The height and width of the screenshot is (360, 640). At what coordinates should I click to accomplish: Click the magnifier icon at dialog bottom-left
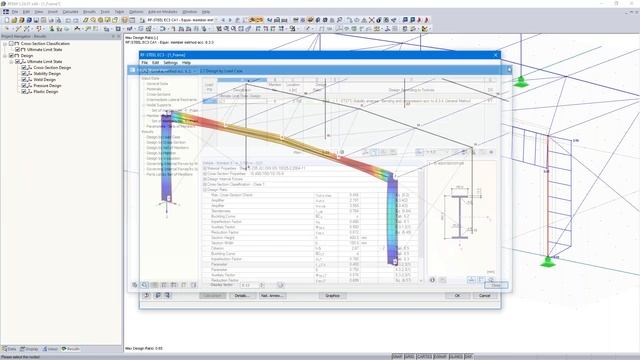[x=144, y=285]
